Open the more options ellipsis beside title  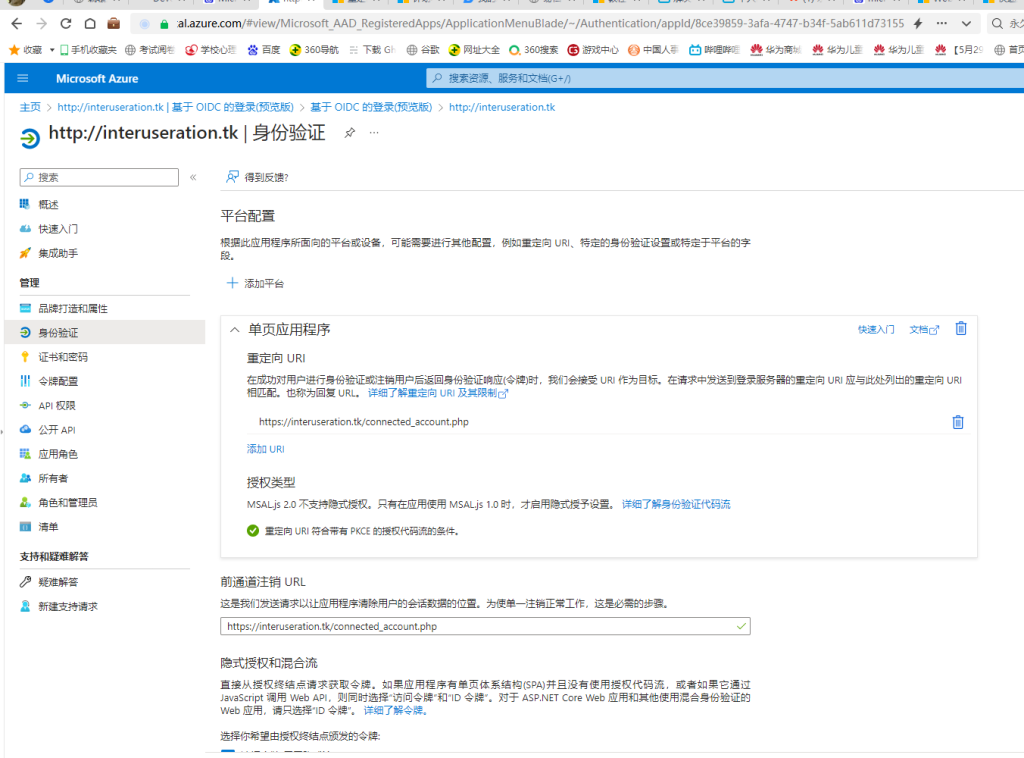point(374,133)
